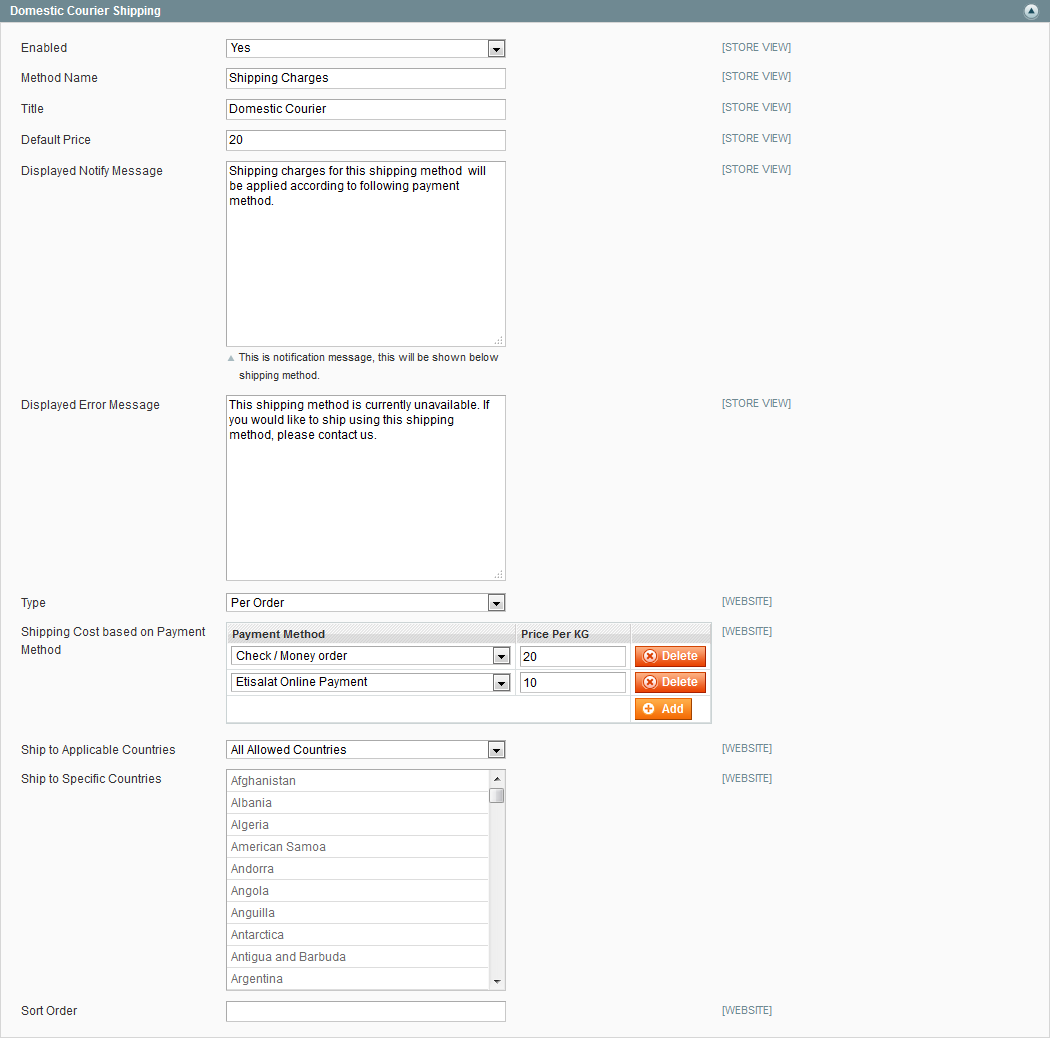
Task: Edit the price field with value 20 in Check / Money order row
Action: pos(573,657)
